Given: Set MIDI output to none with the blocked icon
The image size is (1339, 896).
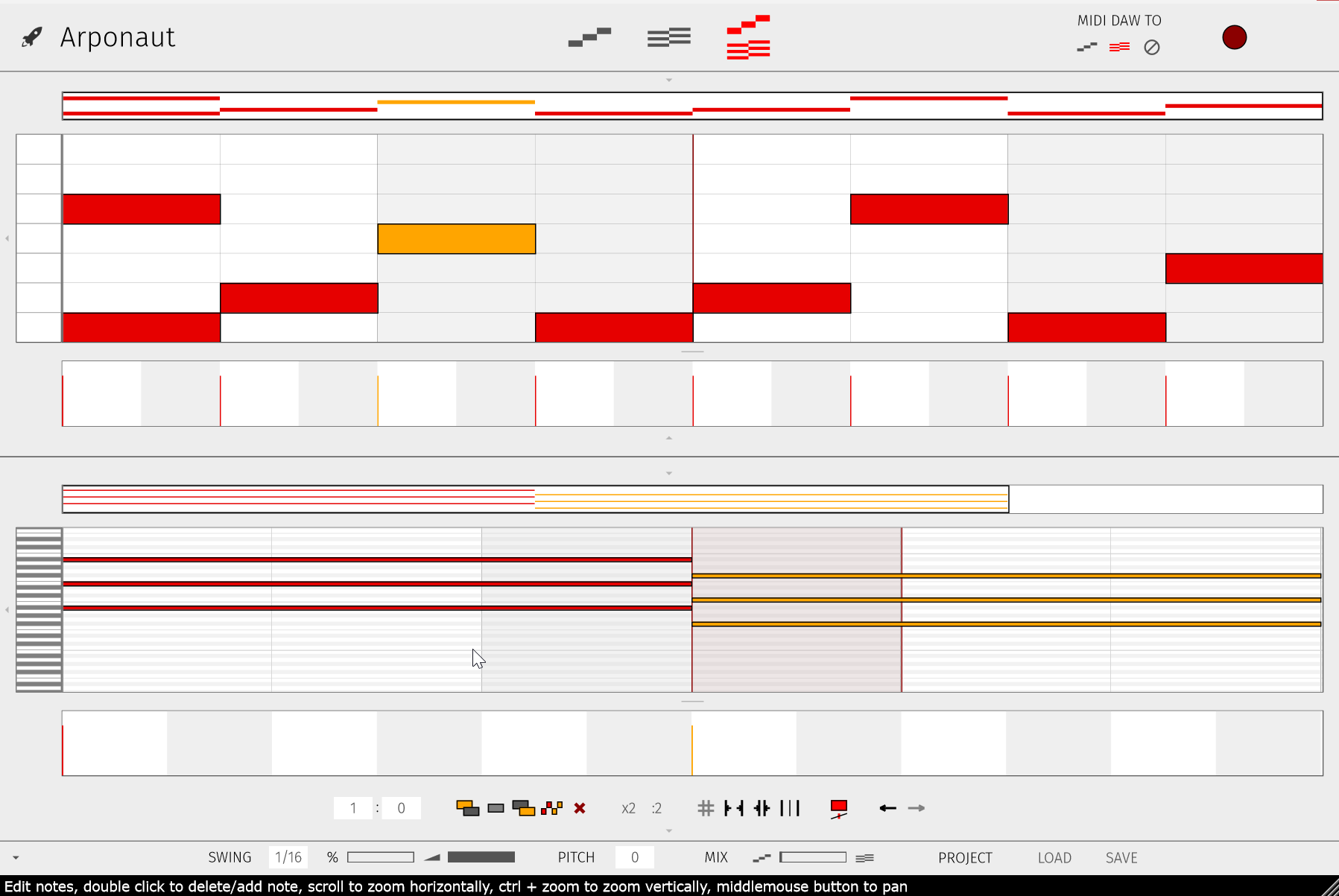Looking at the screenshot, I should 1150,47.
